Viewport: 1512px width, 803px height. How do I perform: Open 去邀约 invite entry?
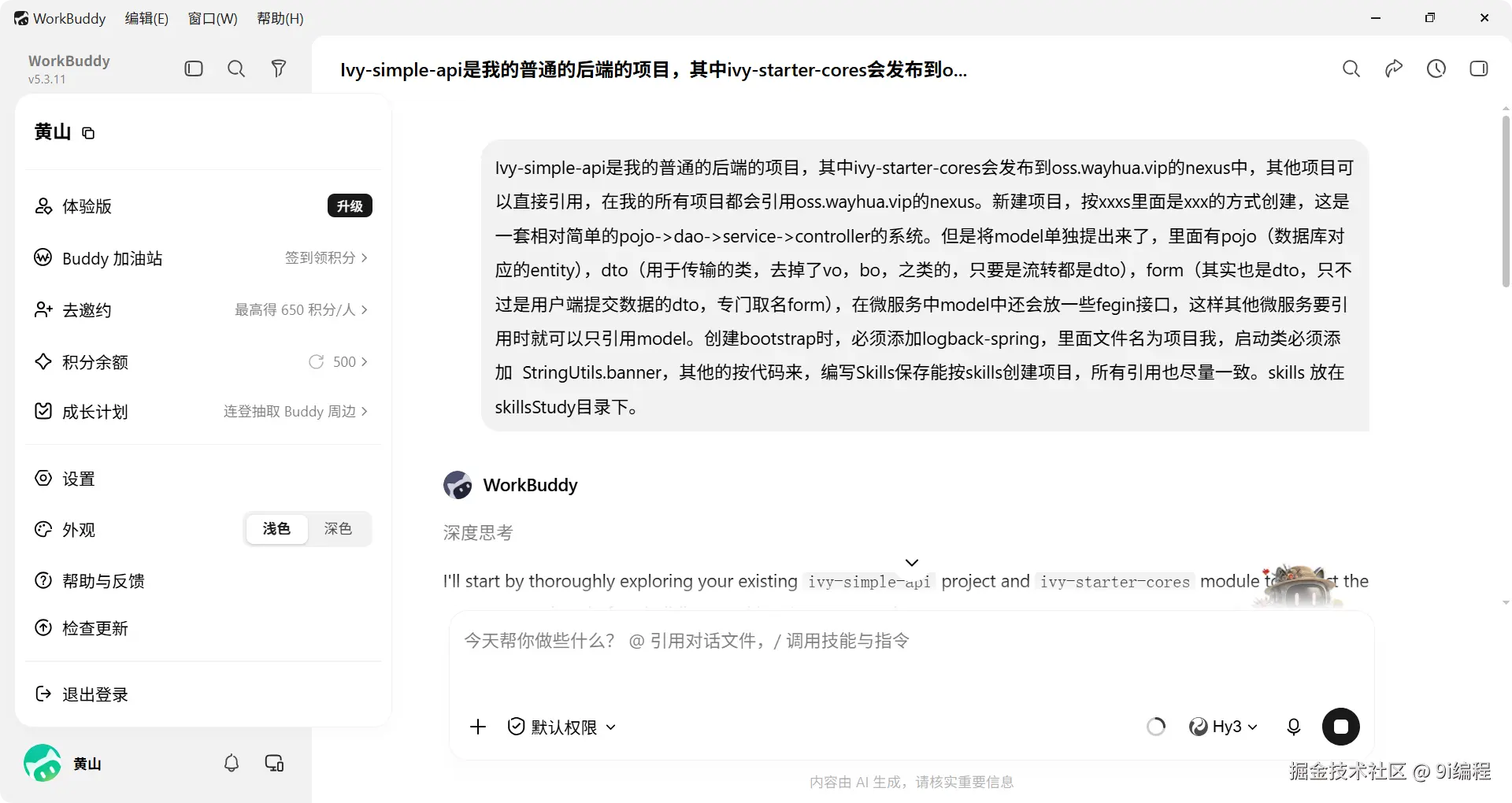point(203,310)
